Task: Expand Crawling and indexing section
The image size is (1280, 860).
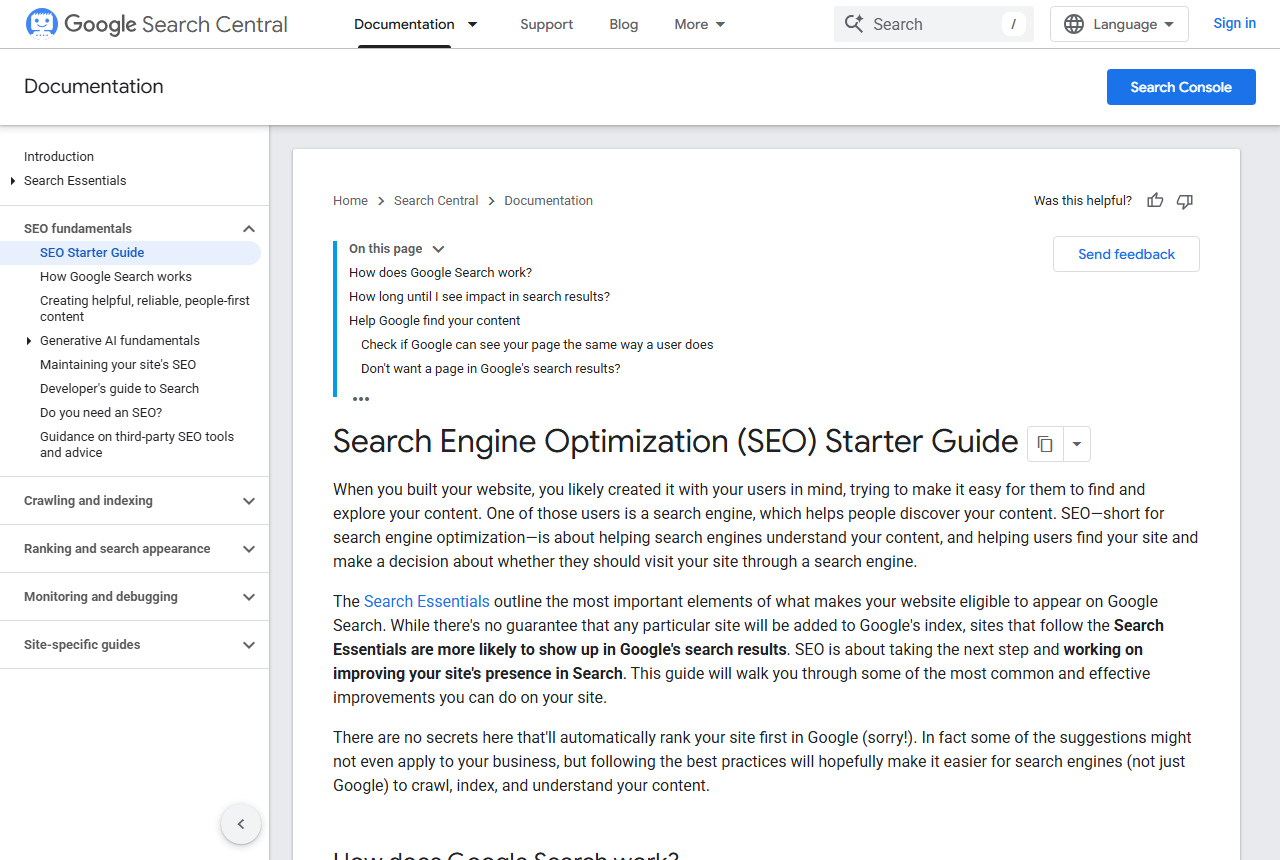Action: [x=249, y=501]
